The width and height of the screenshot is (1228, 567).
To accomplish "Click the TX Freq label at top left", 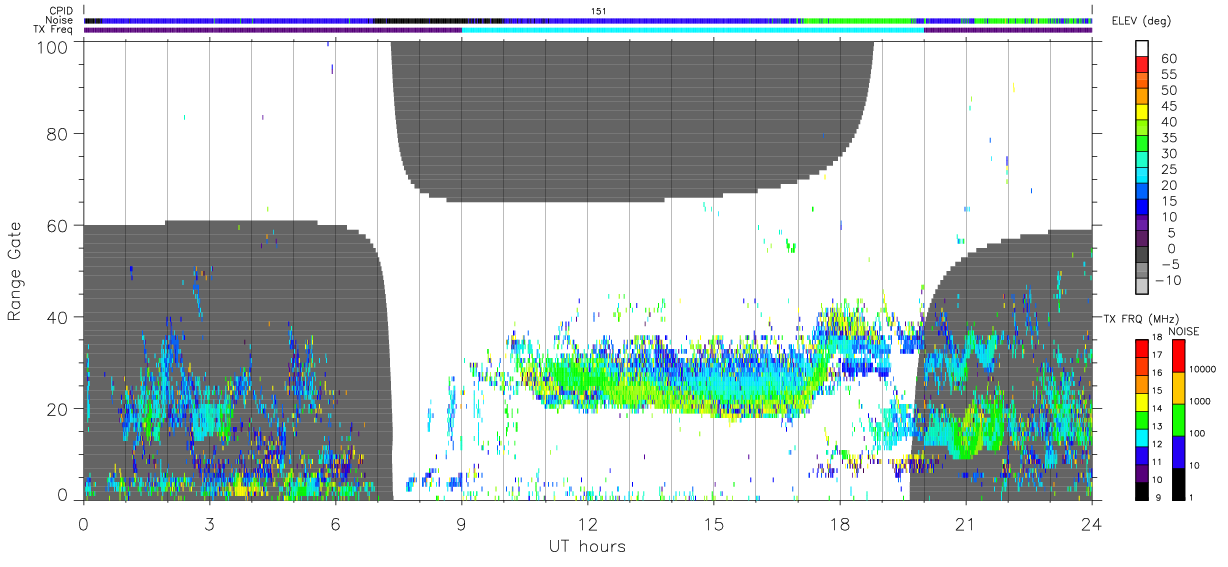I will coord(55,30).
